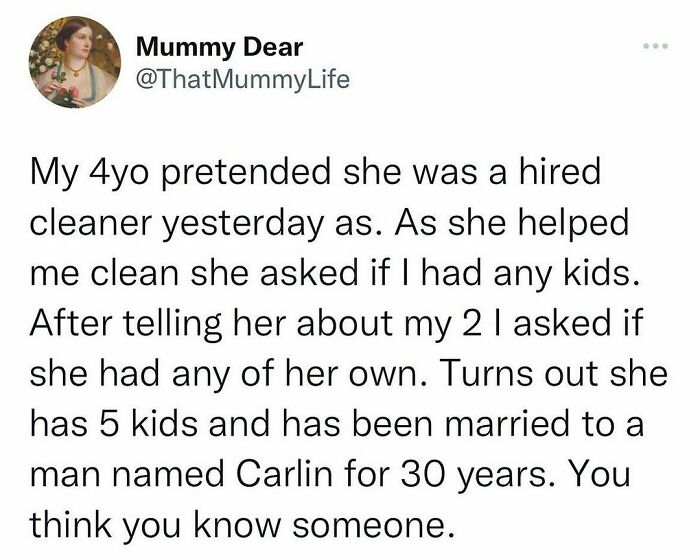
Task: Click the word "cleaner" in the tweet
Action: [92, 222]
